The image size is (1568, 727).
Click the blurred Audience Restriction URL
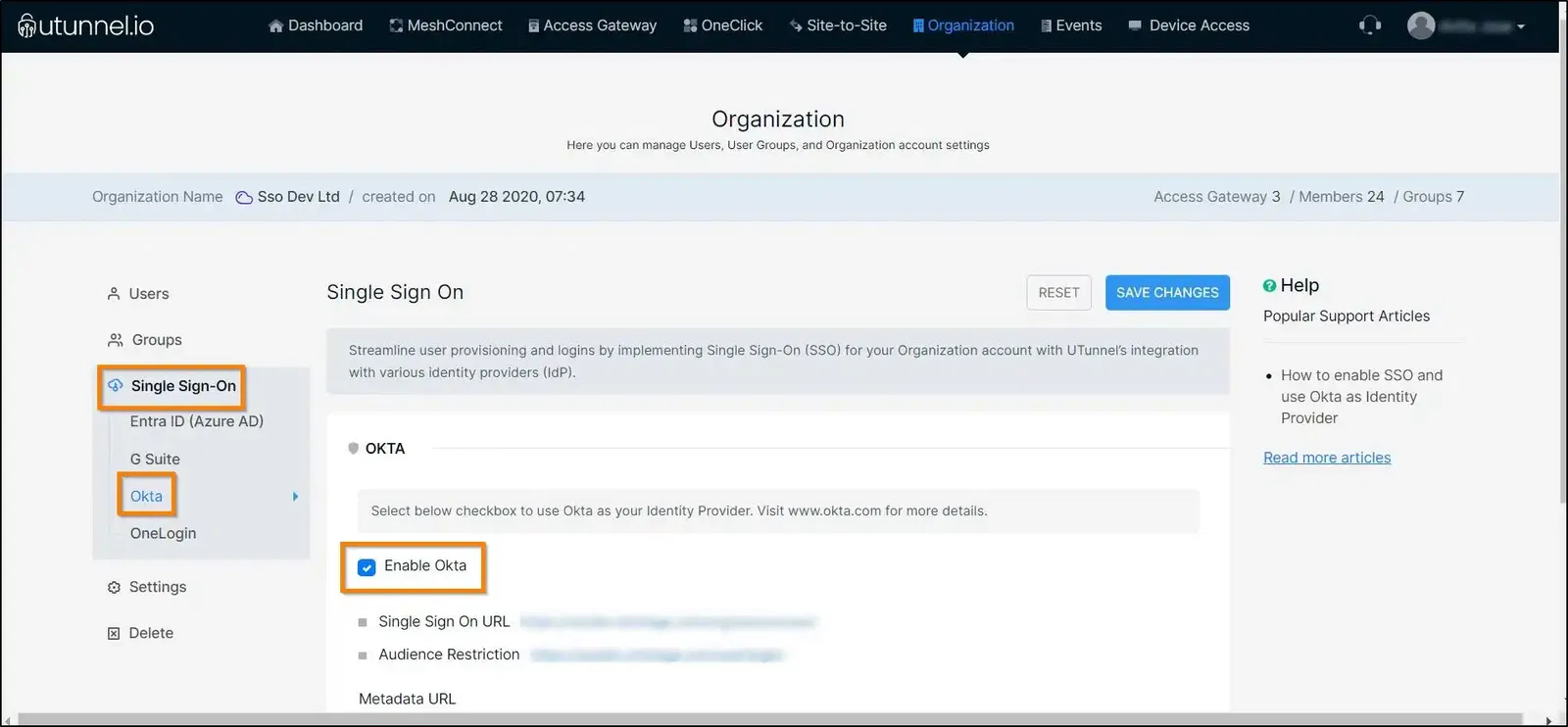click(658, 654)
